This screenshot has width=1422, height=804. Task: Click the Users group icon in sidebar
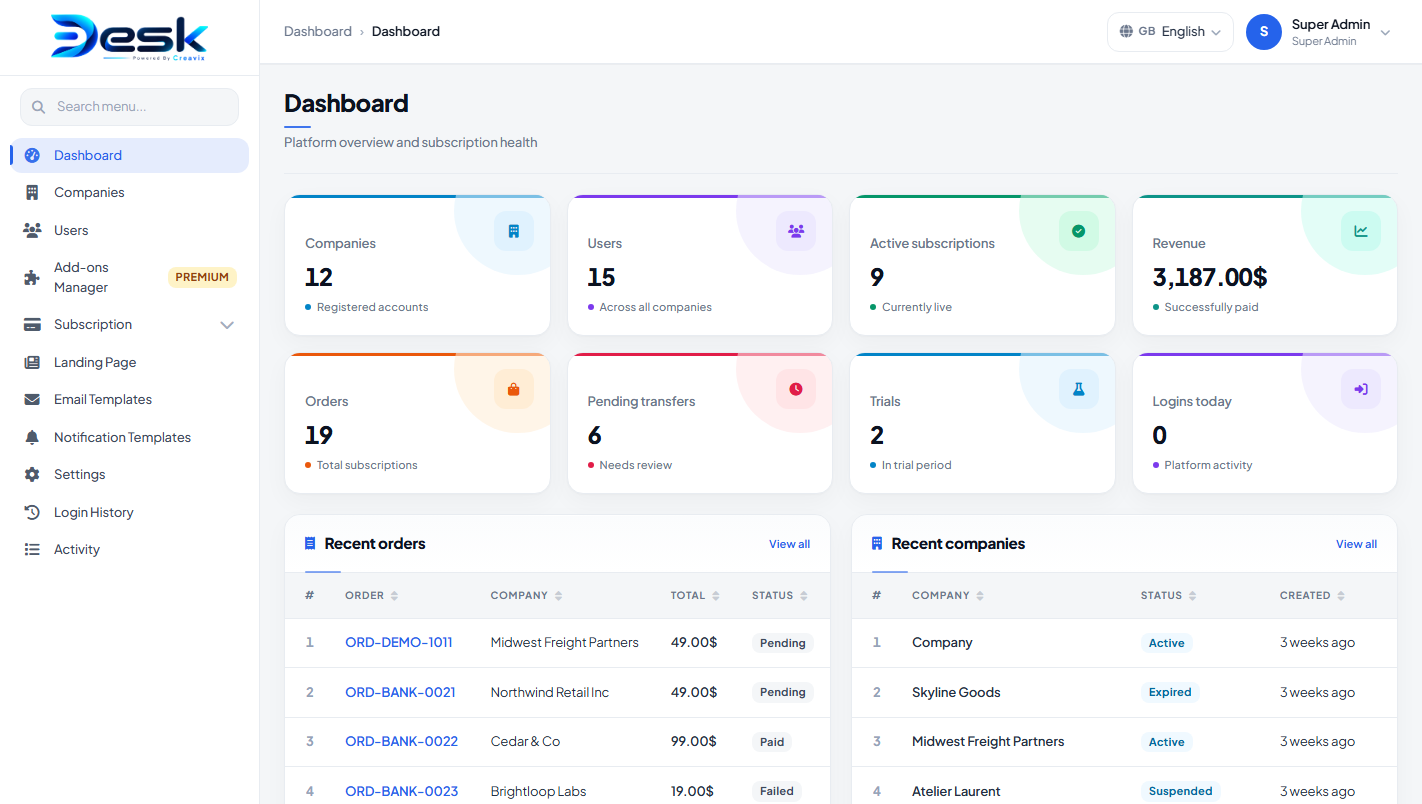point(32,230)
